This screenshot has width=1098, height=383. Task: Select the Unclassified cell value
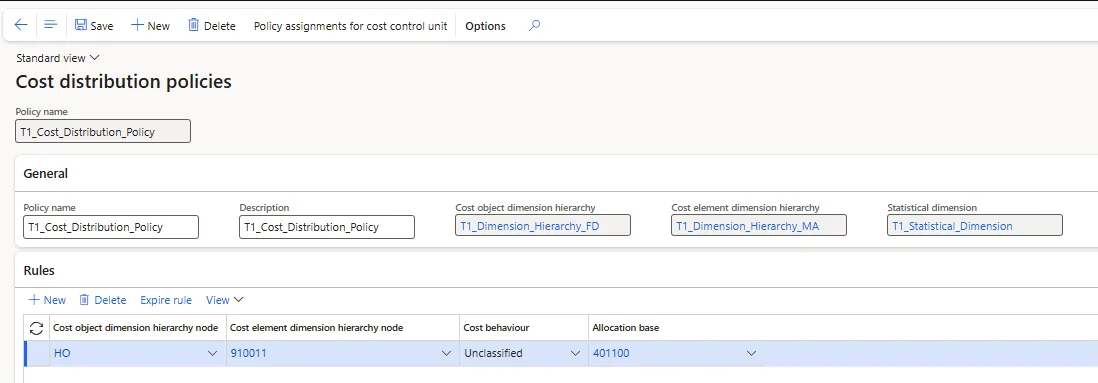point(493,354)
